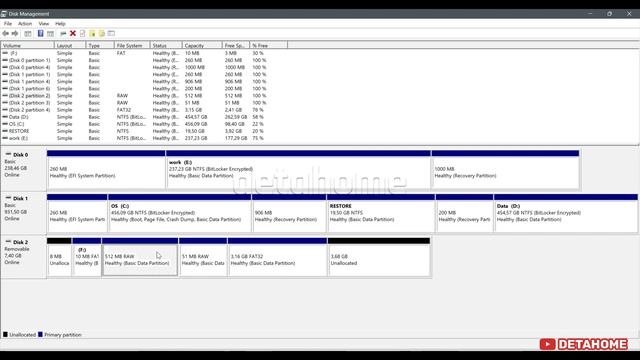Select the OS (C:) partition block
Image resolution: width=640 pixels, height=360 pixels.
pyautogui.click(x=180, y=213)
